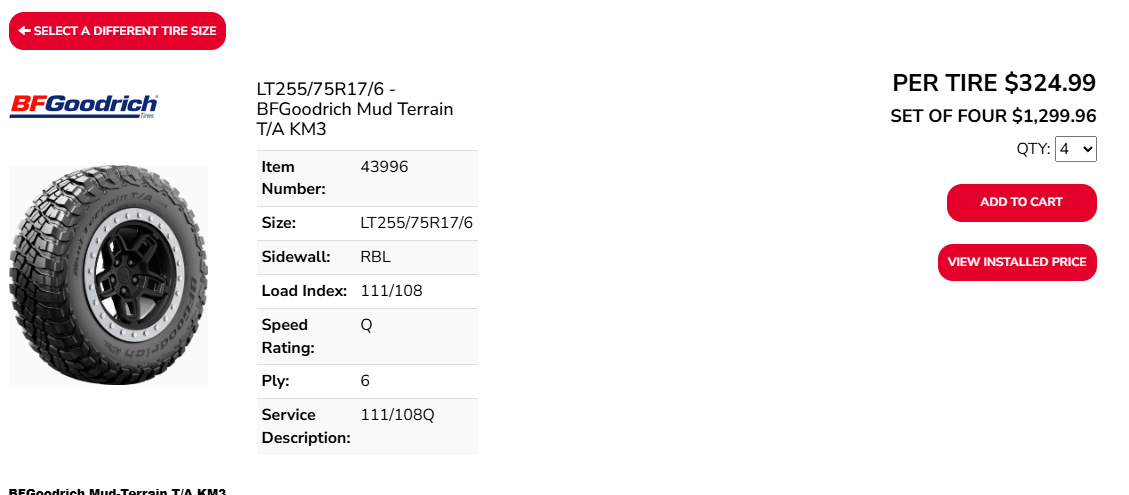The image size is (1129, 495).
Task: Click the BFGoodrich brand logo
Action: tap(84, 106)
